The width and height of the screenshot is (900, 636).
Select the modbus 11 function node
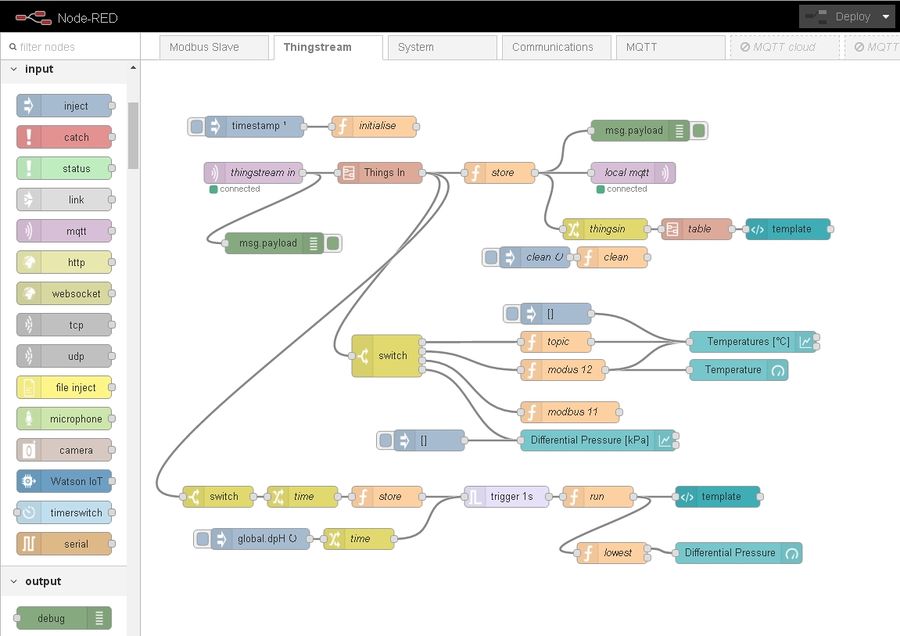(569, 412)
